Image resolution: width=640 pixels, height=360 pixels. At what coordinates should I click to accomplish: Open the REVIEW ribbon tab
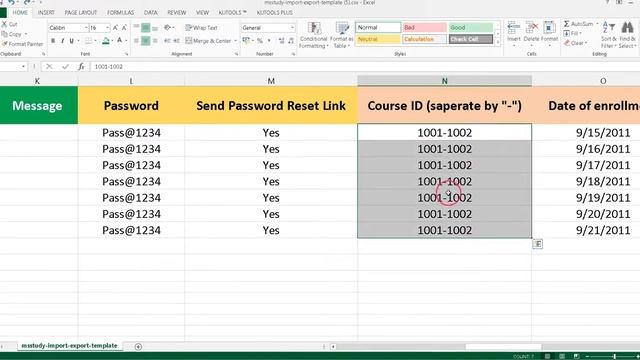[176, 13]
